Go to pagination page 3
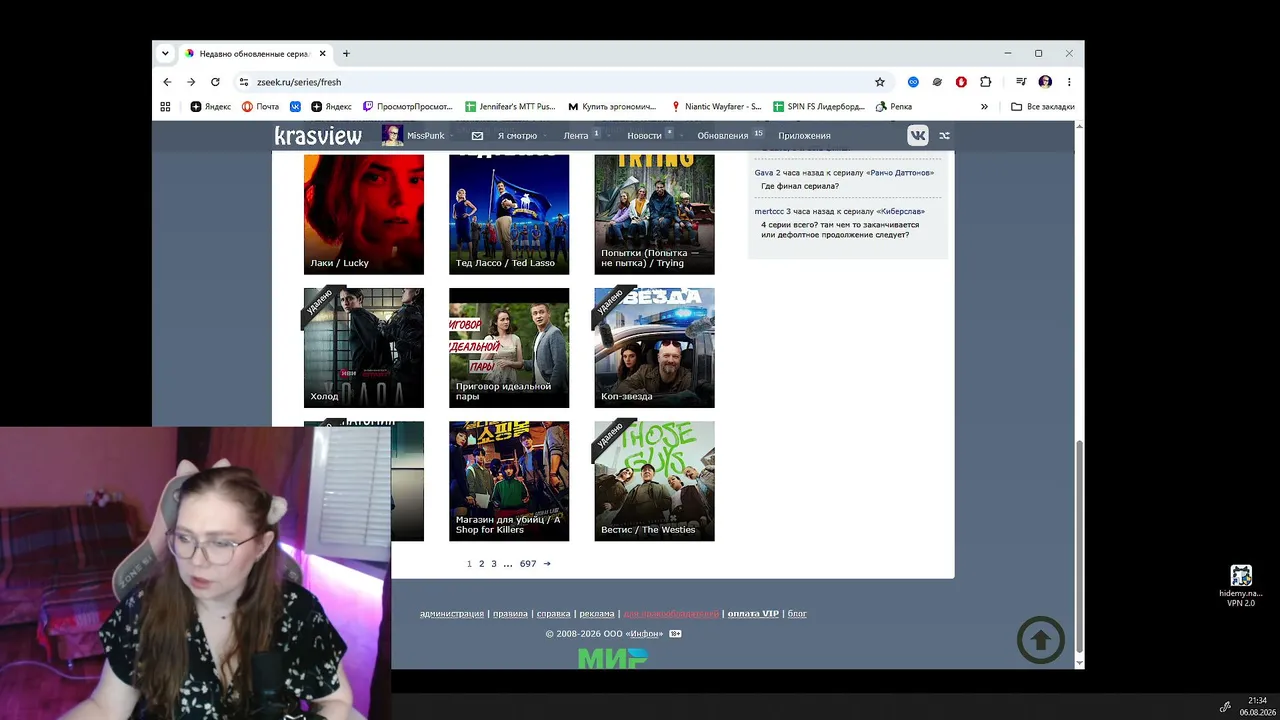 (493, 564)
